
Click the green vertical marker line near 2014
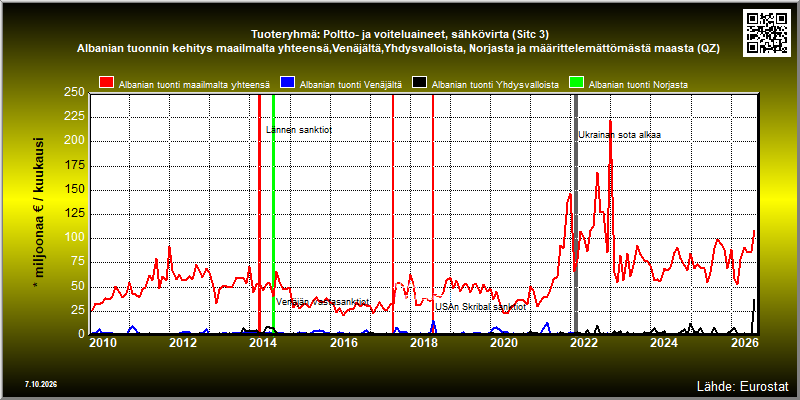(x=273, y=213)
